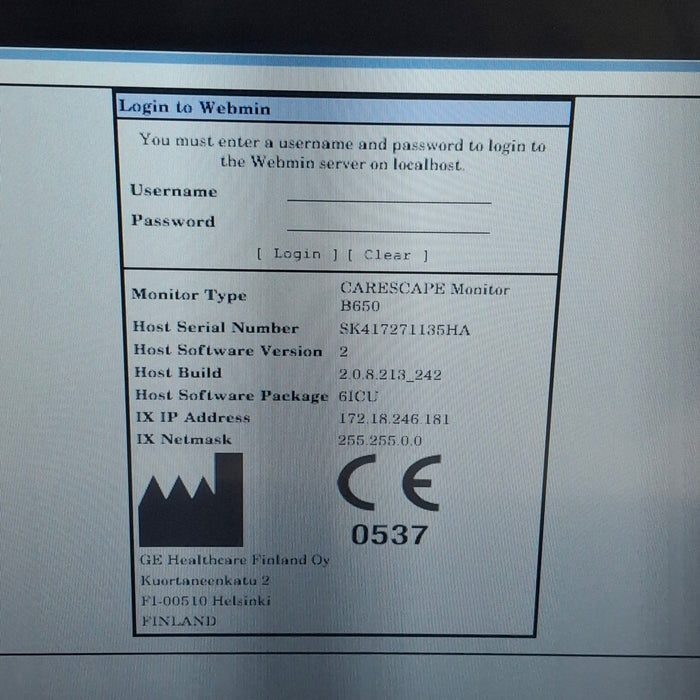Click the Kuortaneenkatu 2 address line
This screenshot has height=700, width=700.
(205, 580)
